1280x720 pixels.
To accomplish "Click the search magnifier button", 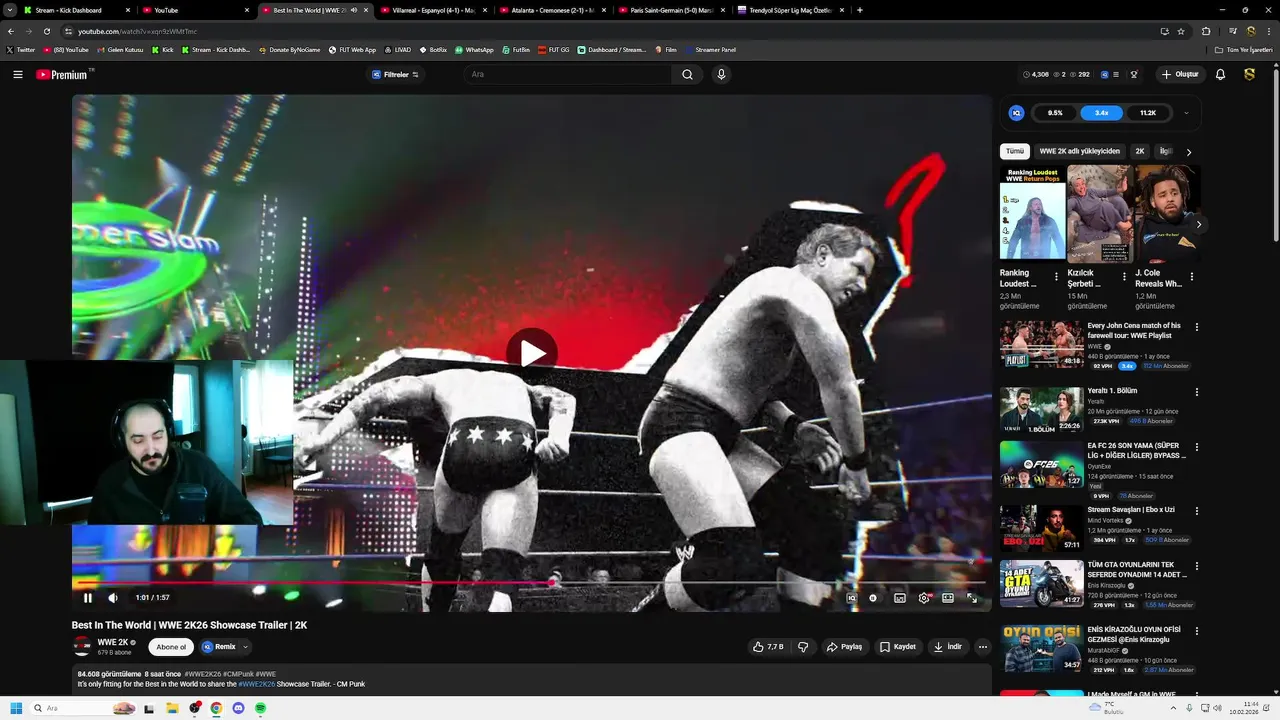I will [x=687, y=74].
